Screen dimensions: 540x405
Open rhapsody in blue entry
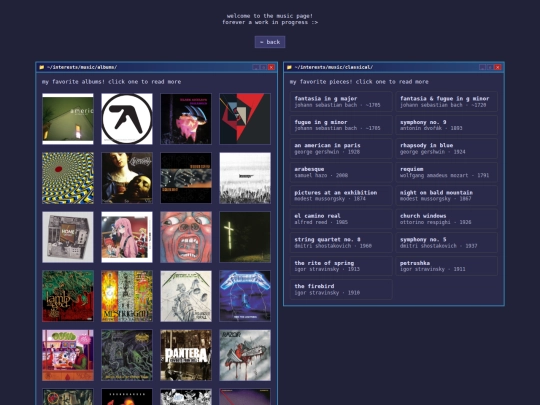[446, 148]
